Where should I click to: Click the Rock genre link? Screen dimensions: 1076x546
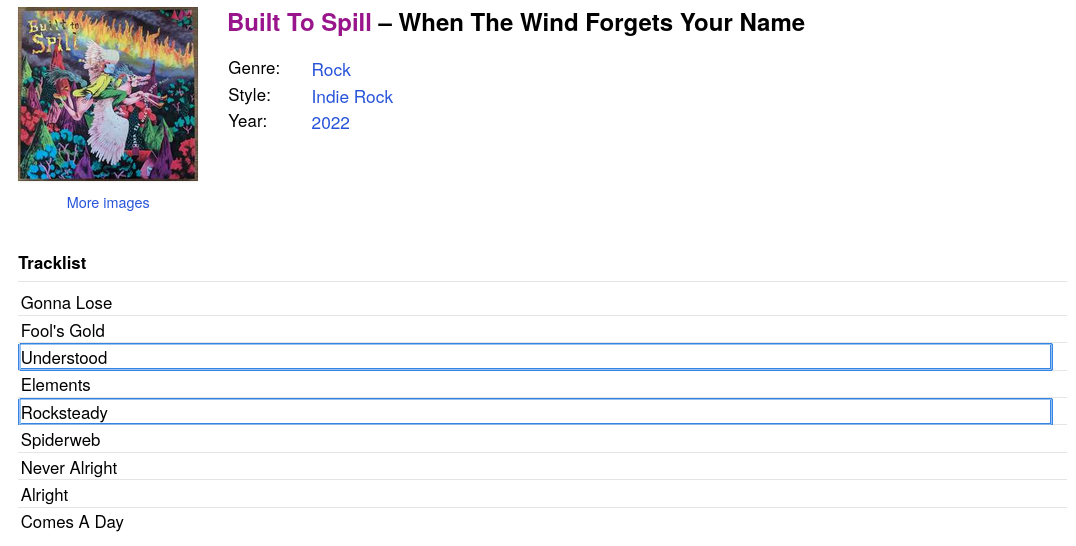click(331, 70)
